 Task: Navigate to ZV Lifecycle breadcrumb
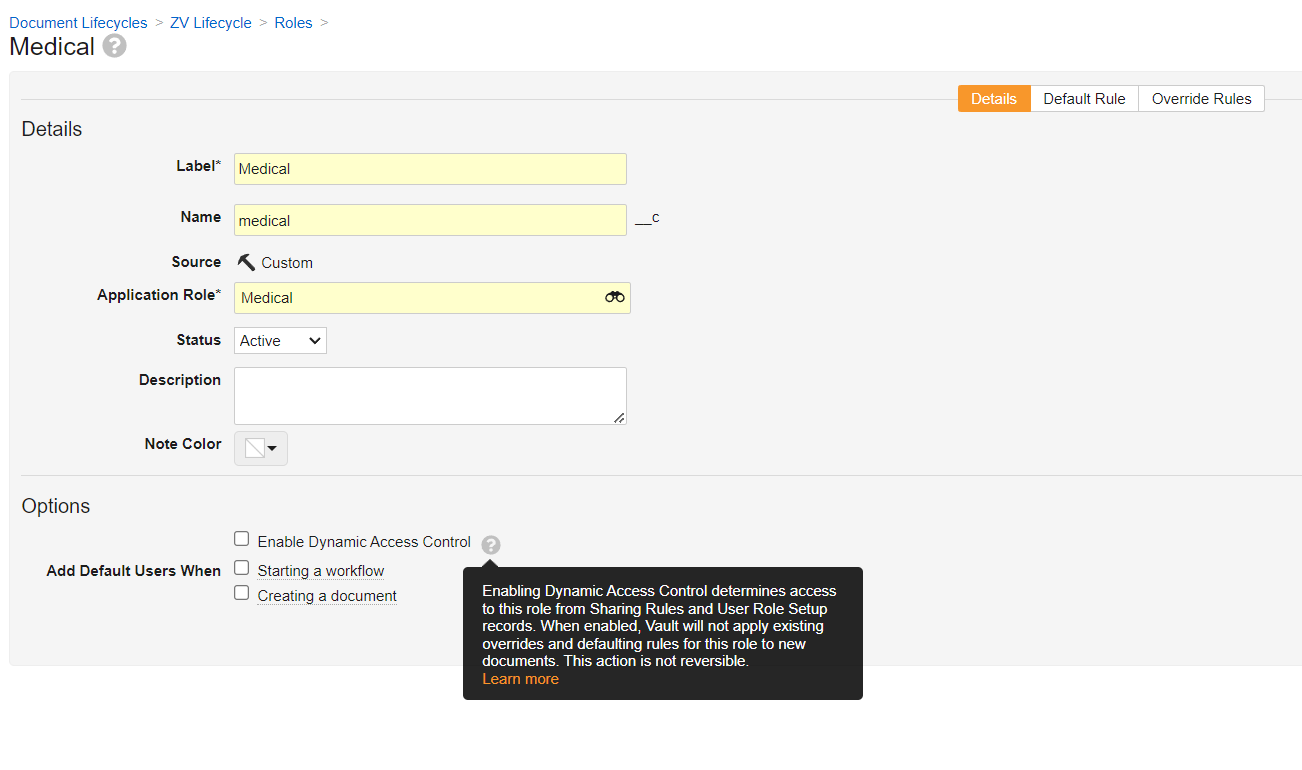(x=211, y=23)
